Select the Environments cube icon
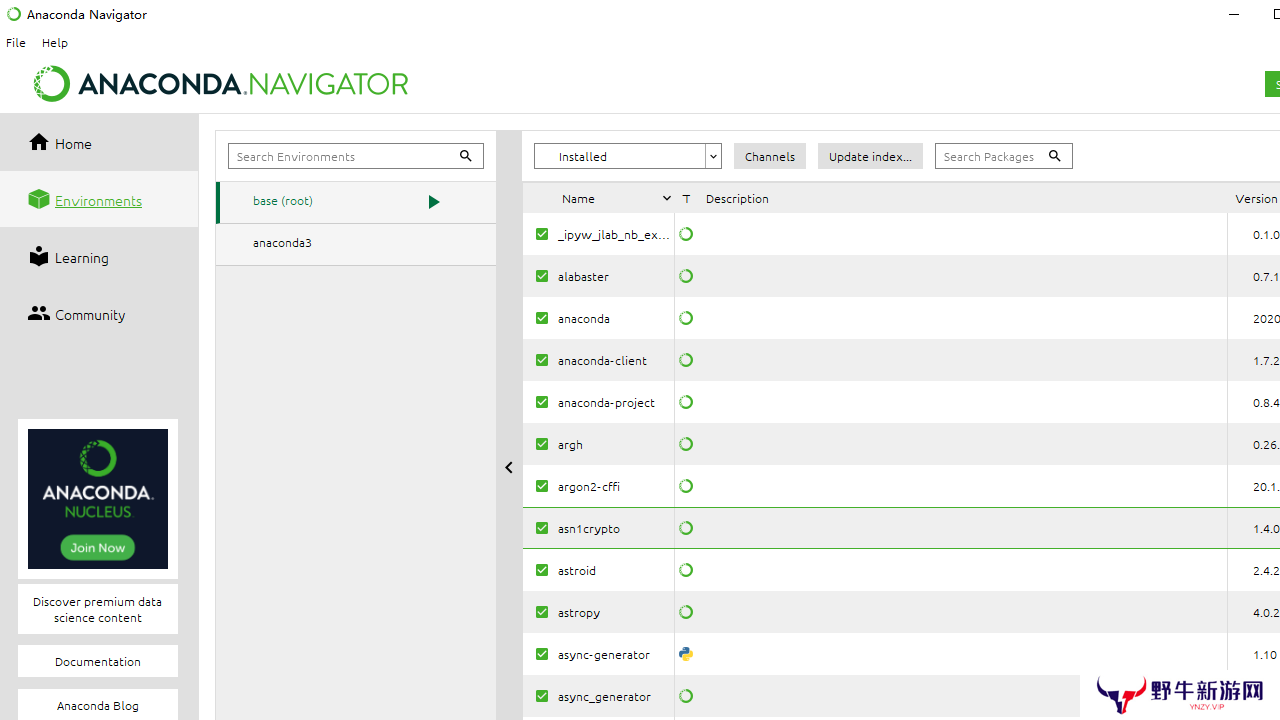Screen dimensions: 1280x720 39,199
